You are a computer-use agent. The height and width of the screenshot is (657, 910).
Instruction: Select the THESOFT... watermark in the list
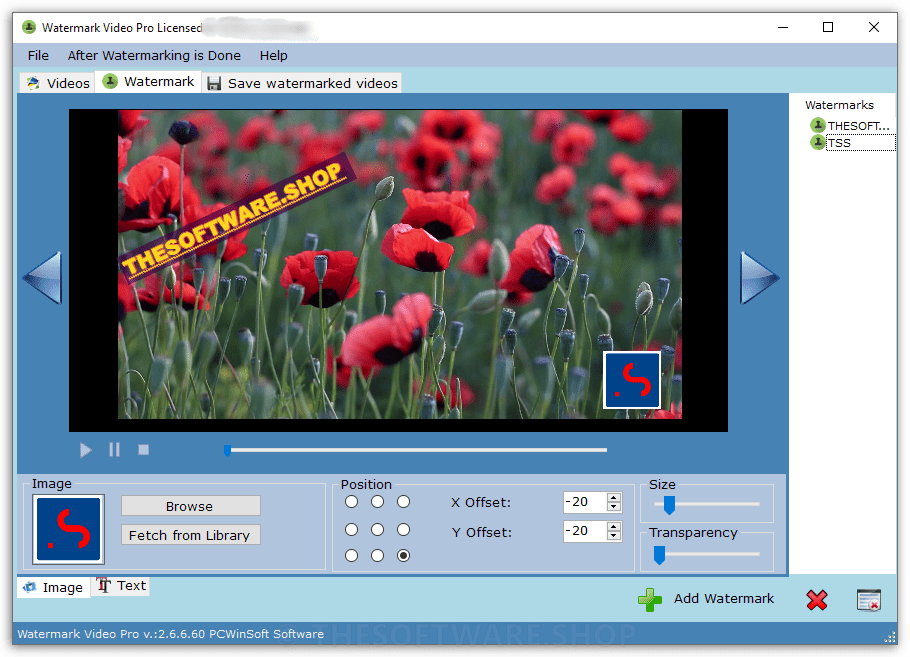pos(858,126)
